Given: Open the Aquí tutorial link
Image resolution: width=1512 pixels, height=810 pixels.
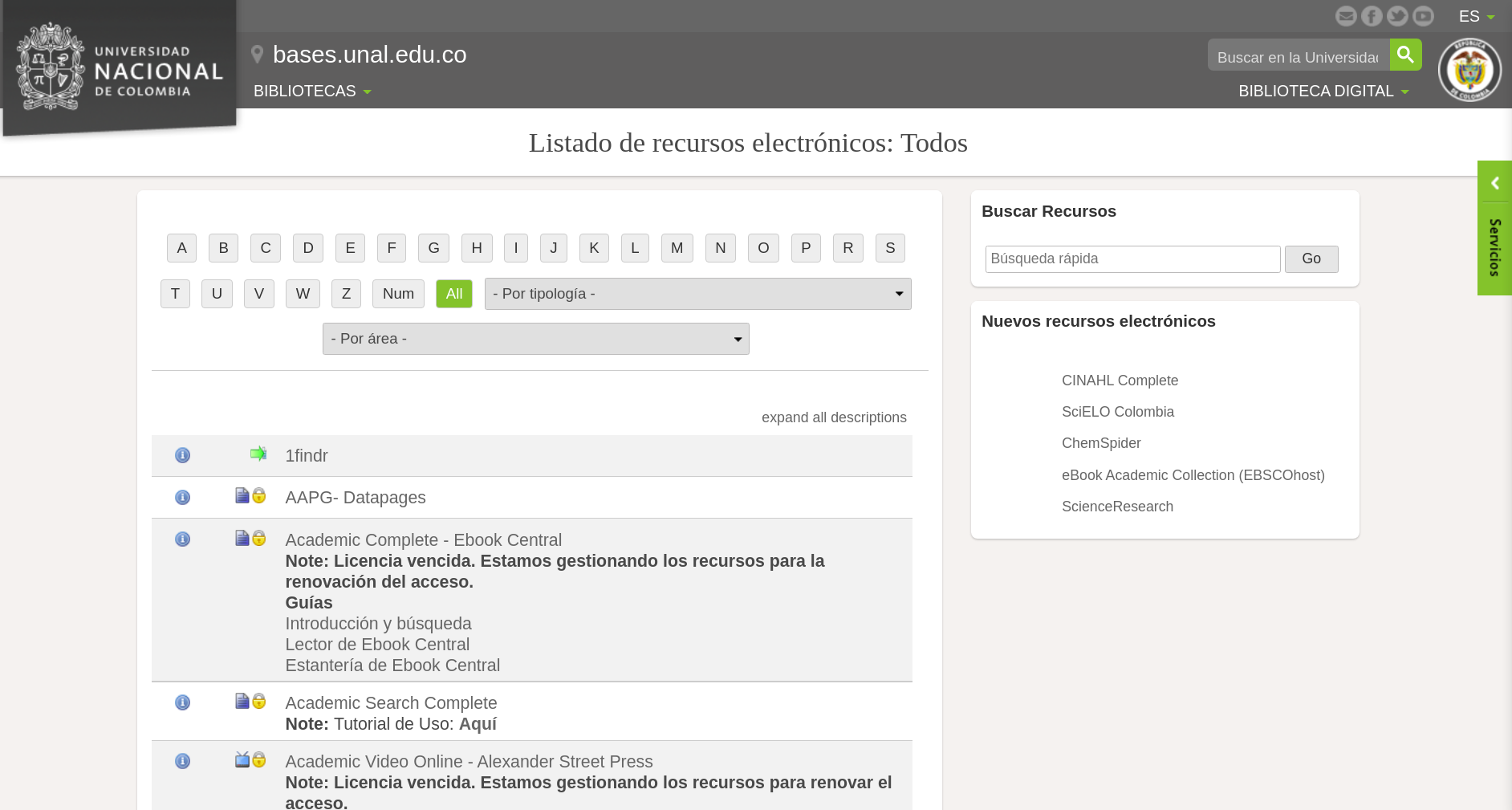Looking at the screenshot, I should [478, 724].
